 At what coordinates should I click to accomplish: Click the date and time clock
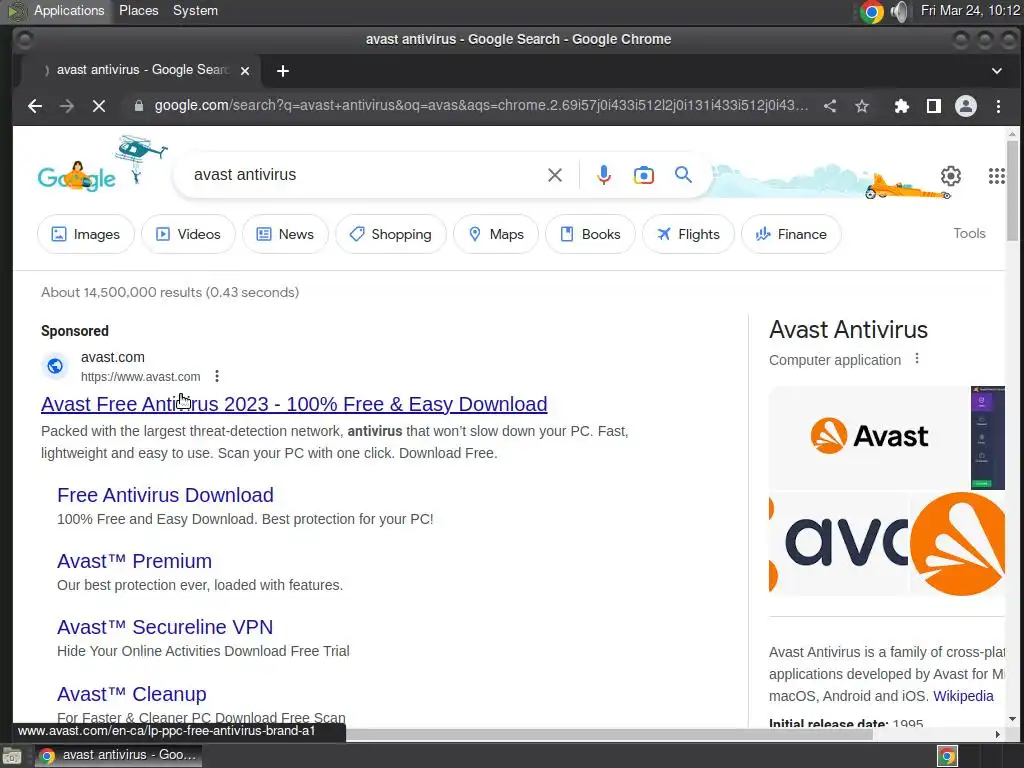click(970, 10)
